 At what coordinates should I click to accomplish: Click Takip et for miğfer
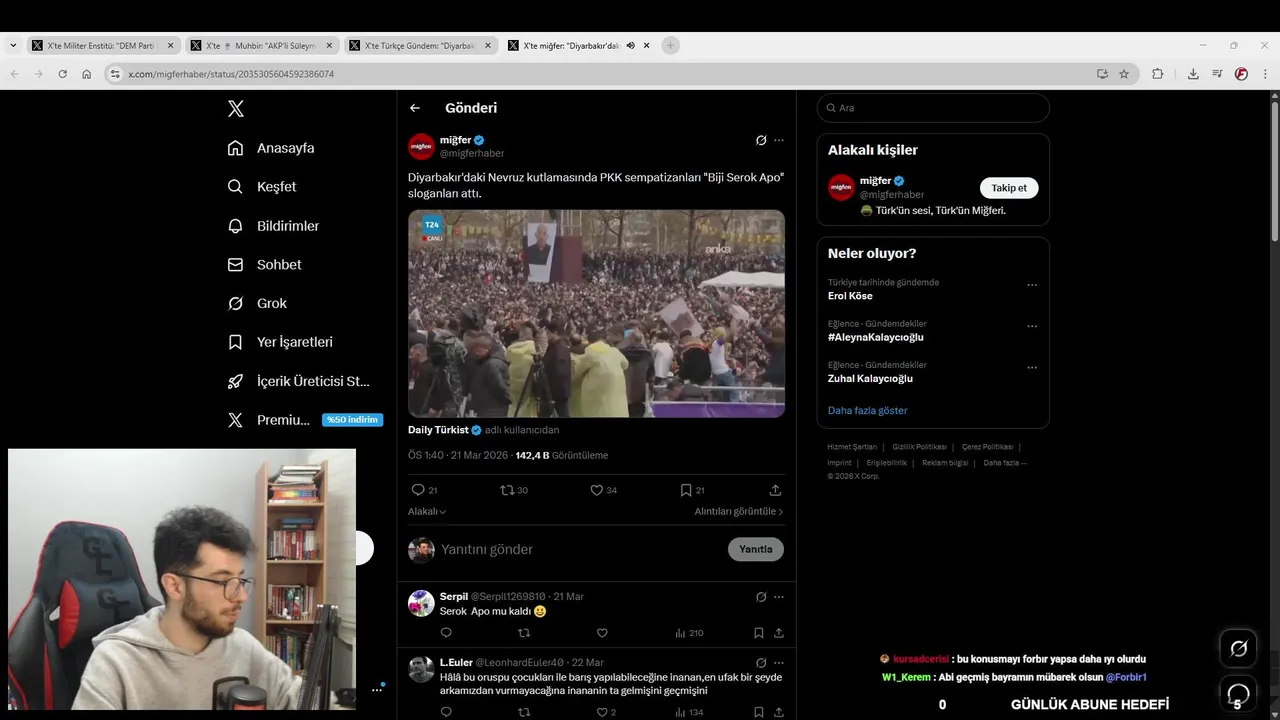point(1009,188)
